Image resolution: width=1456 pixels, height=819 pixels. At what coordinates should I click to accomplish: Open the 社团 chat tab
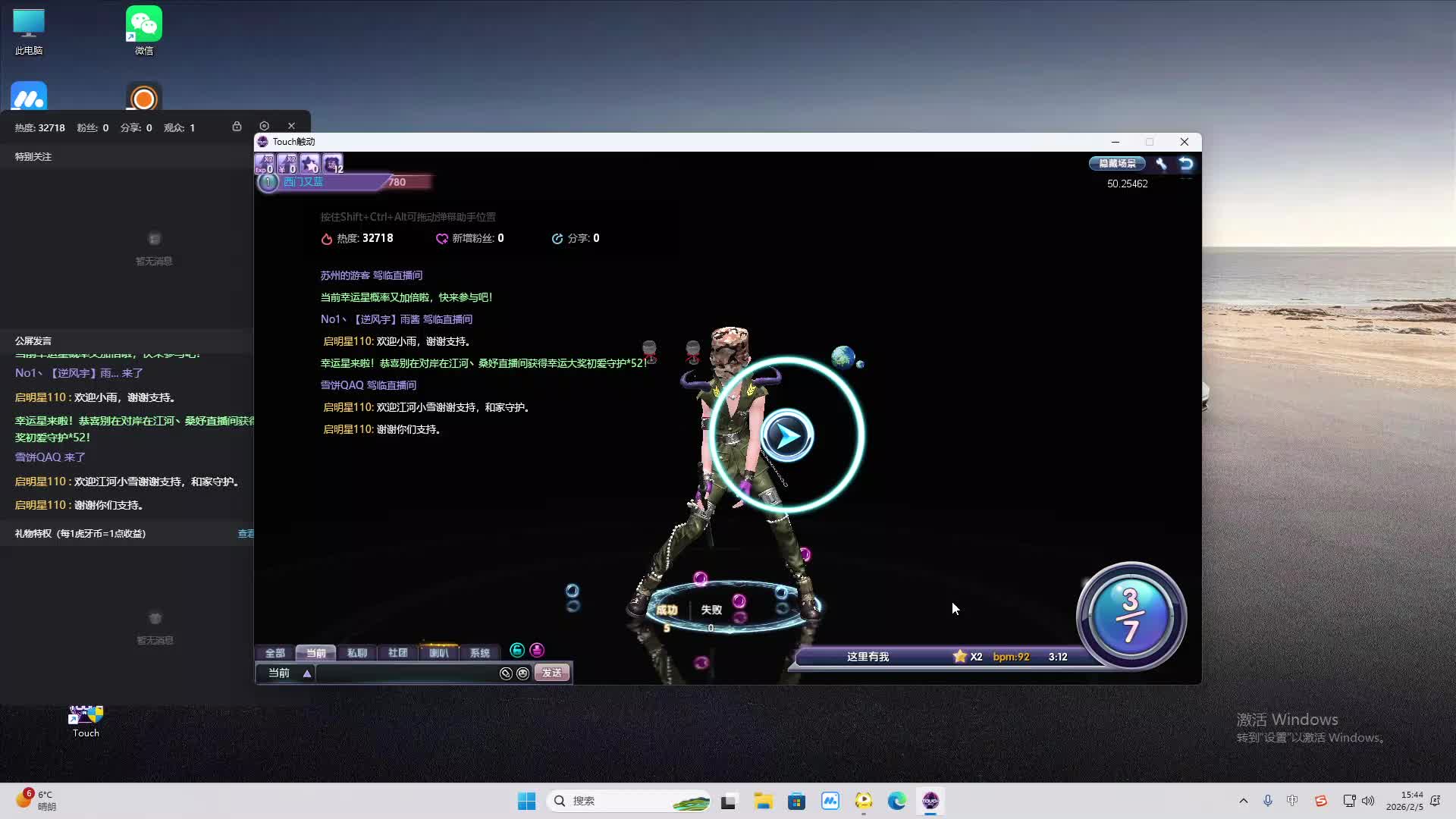[397, 653]
